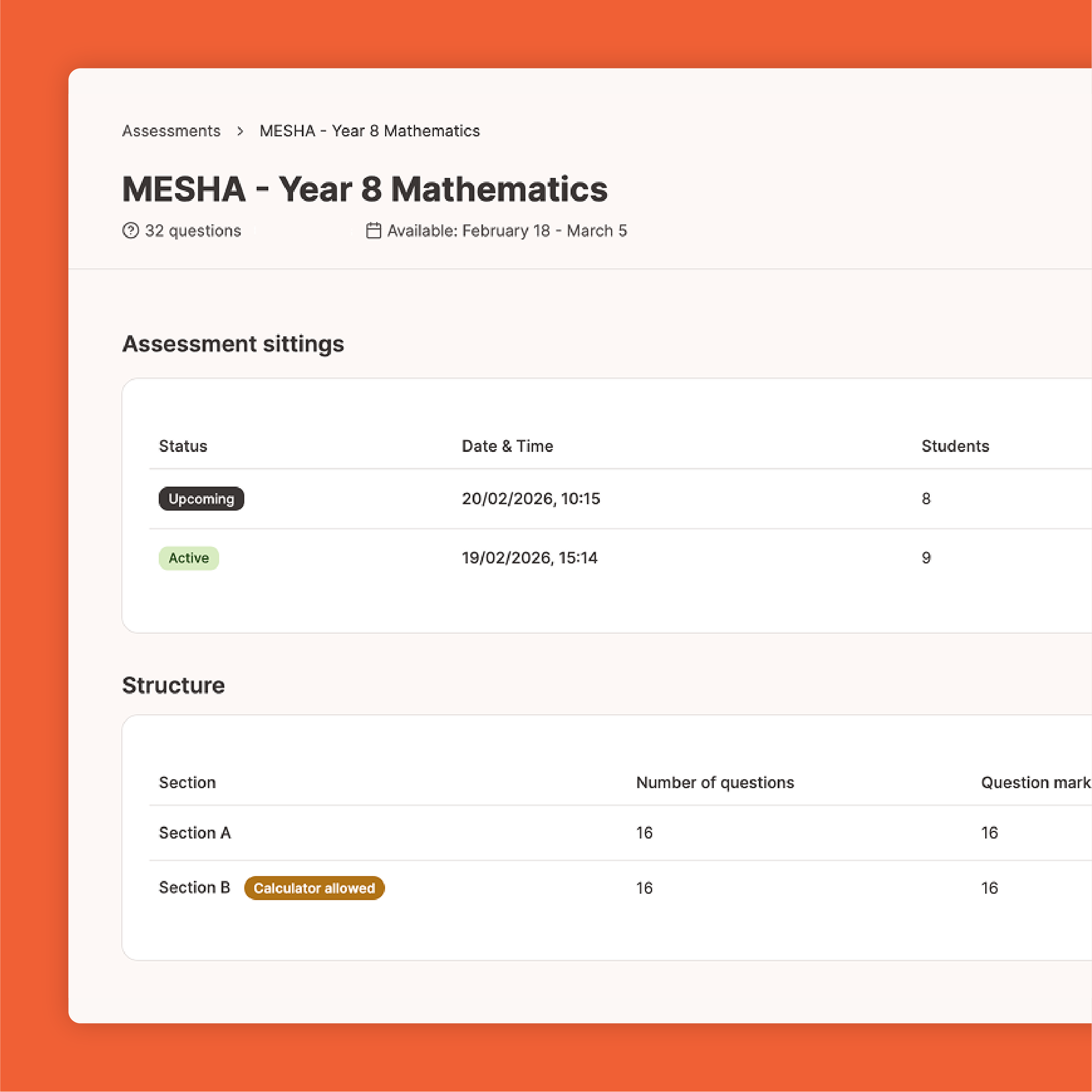The width and height of the screenshot is (1092, 1092).
Task: Click the Students column header
Action: pyautogui.click(x=955, y=446)
